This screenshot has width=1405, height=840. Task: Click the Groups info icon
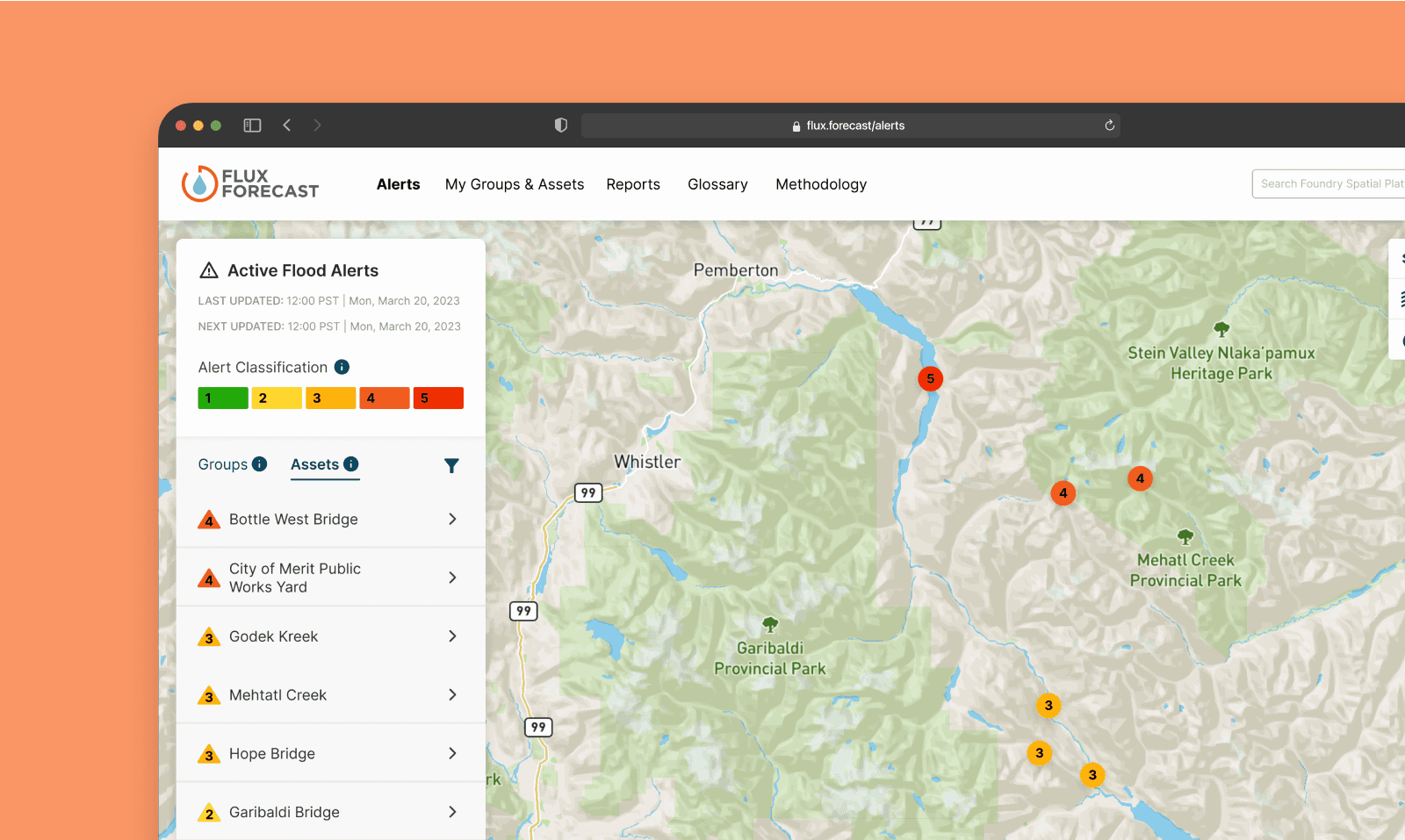click(259, 463)
